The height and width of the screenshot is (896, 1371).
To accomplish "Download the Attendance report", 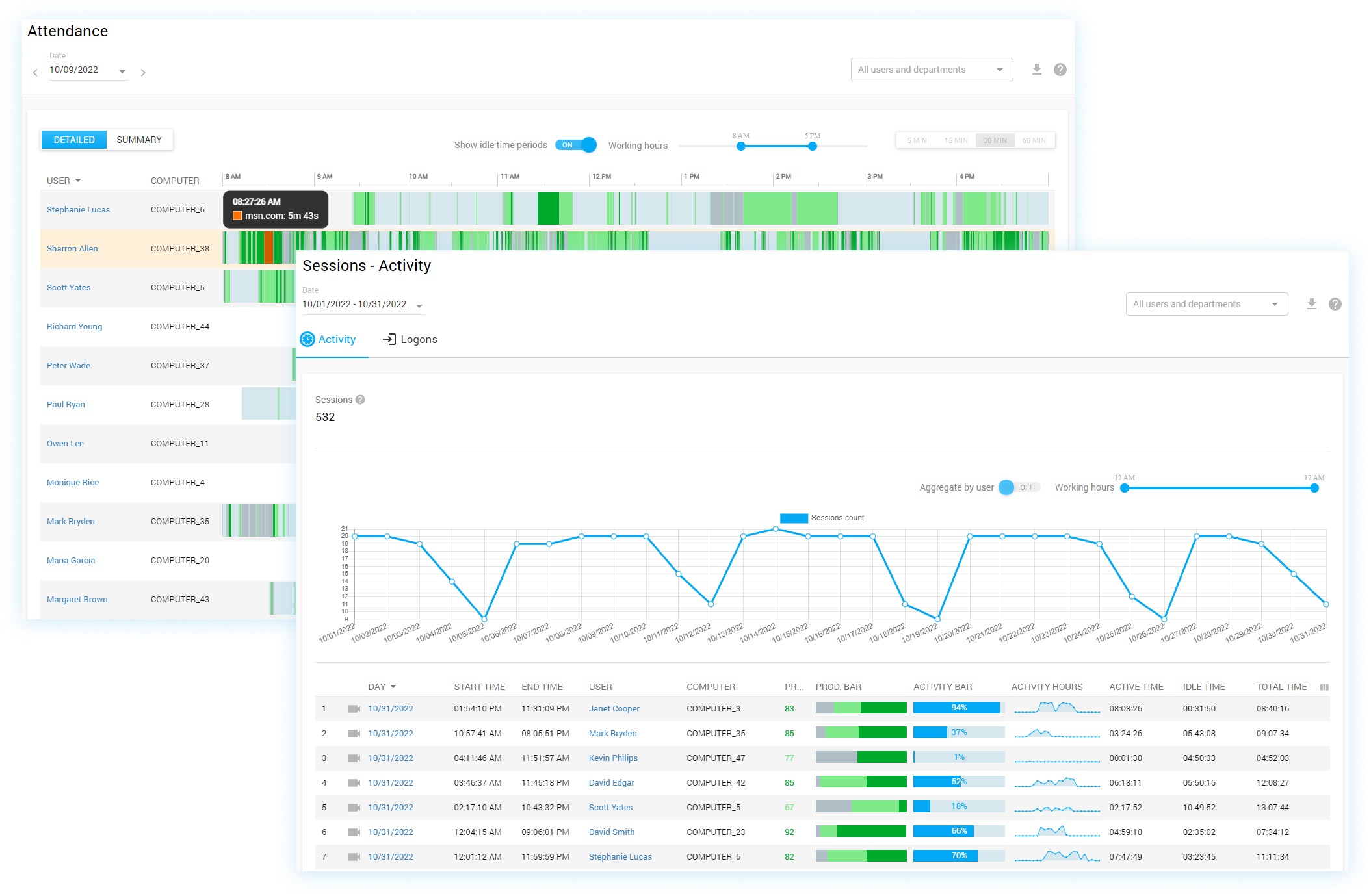I will point(1037,70).
